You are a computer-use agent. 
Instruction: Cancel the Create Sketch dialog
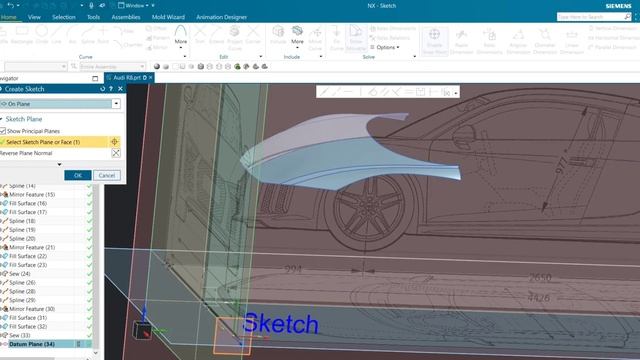tap(107, 176)
